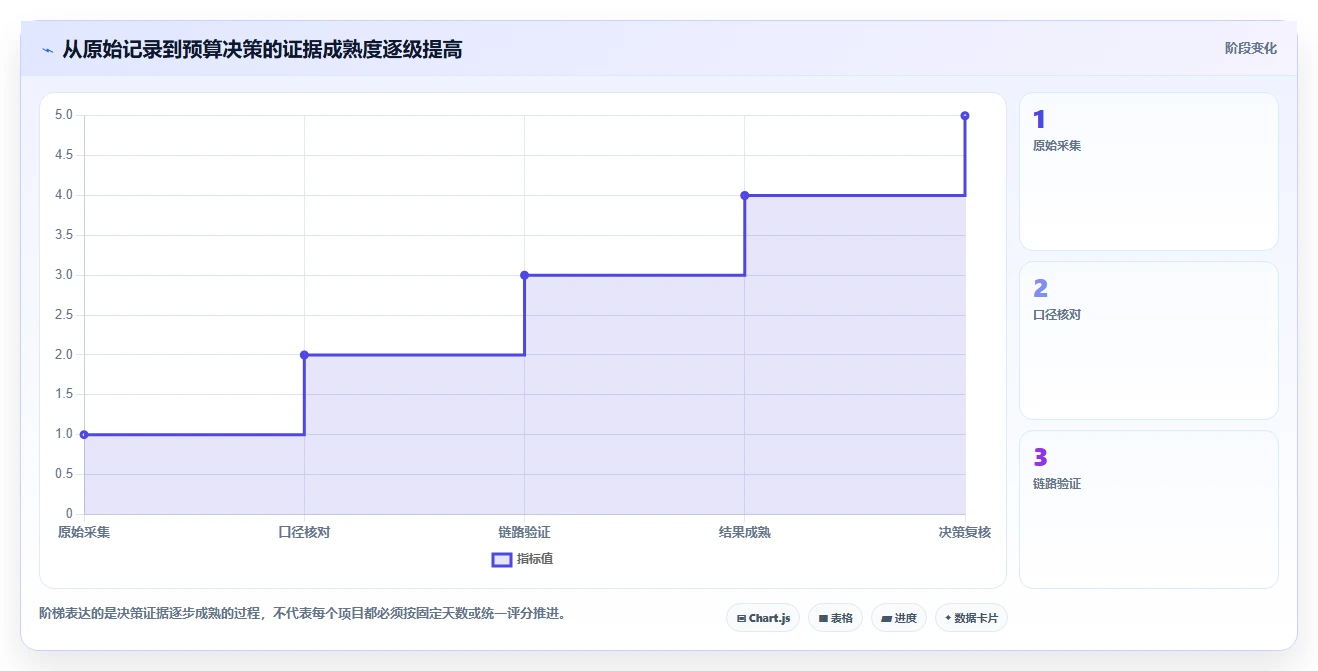This screenshot has width=1318, height=671.
Task: Click the data point at 原始采集 value 1.0
Action: (x=84, y=435)
